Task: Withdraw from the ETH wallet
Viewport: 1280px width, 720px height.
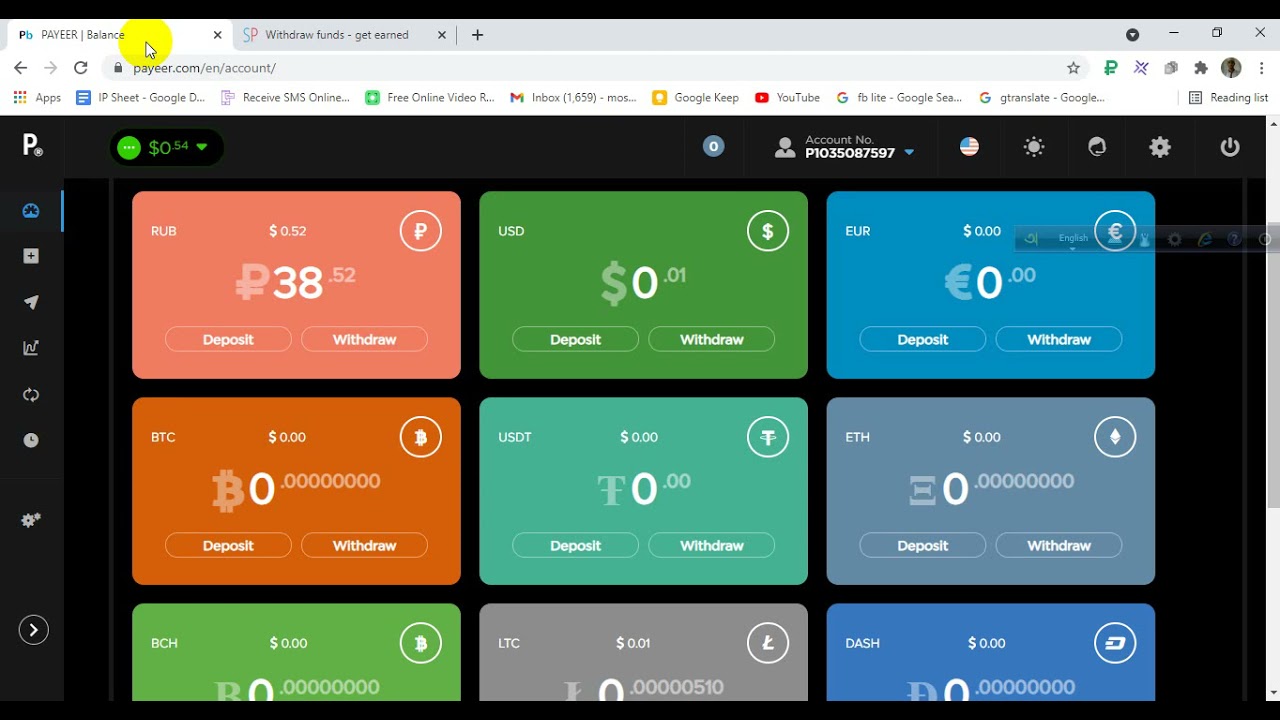Action: click(x=1058, y=546)
